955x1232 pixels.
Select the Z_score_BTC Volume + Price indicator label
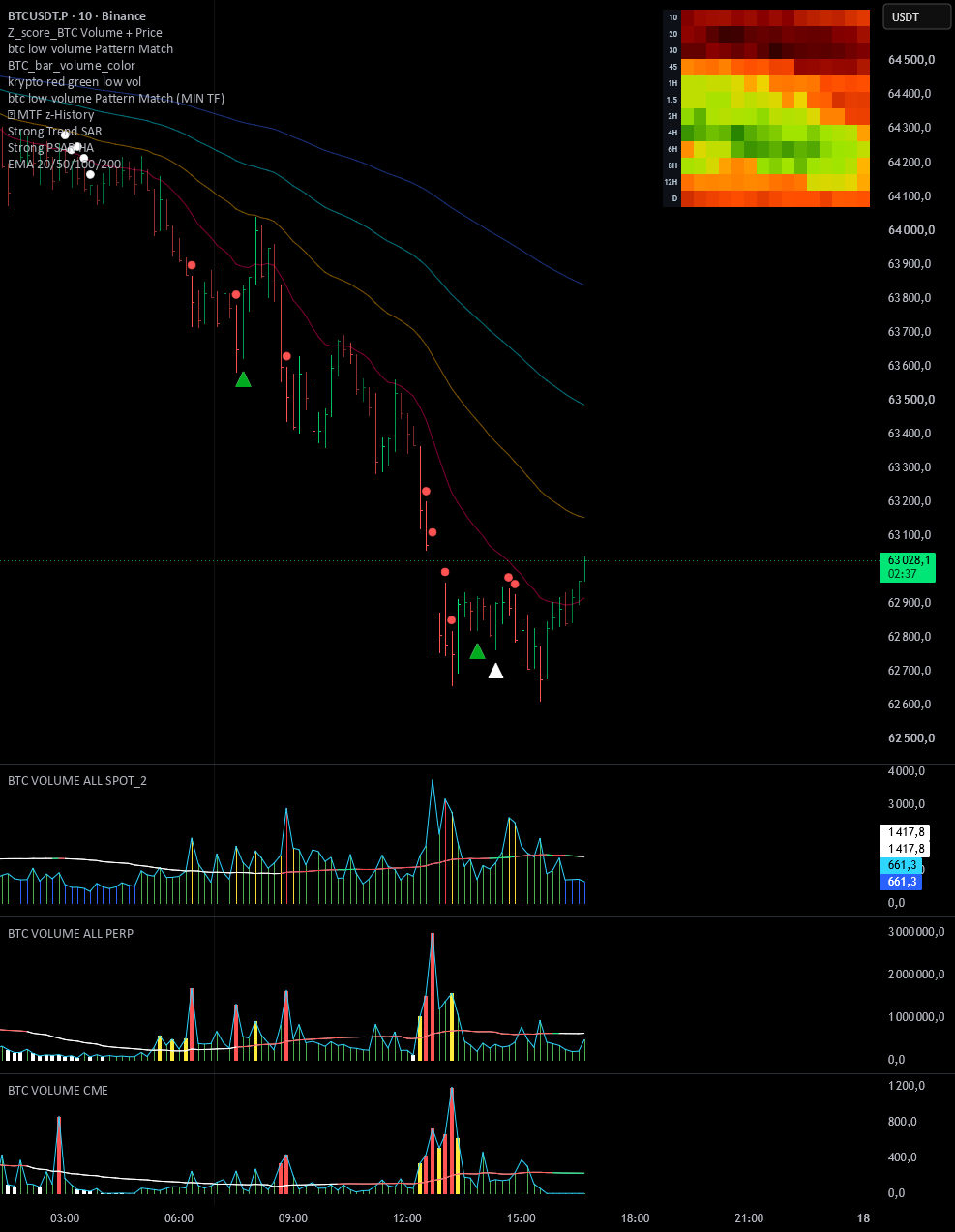pyautogui.click(x=85, y=32)
